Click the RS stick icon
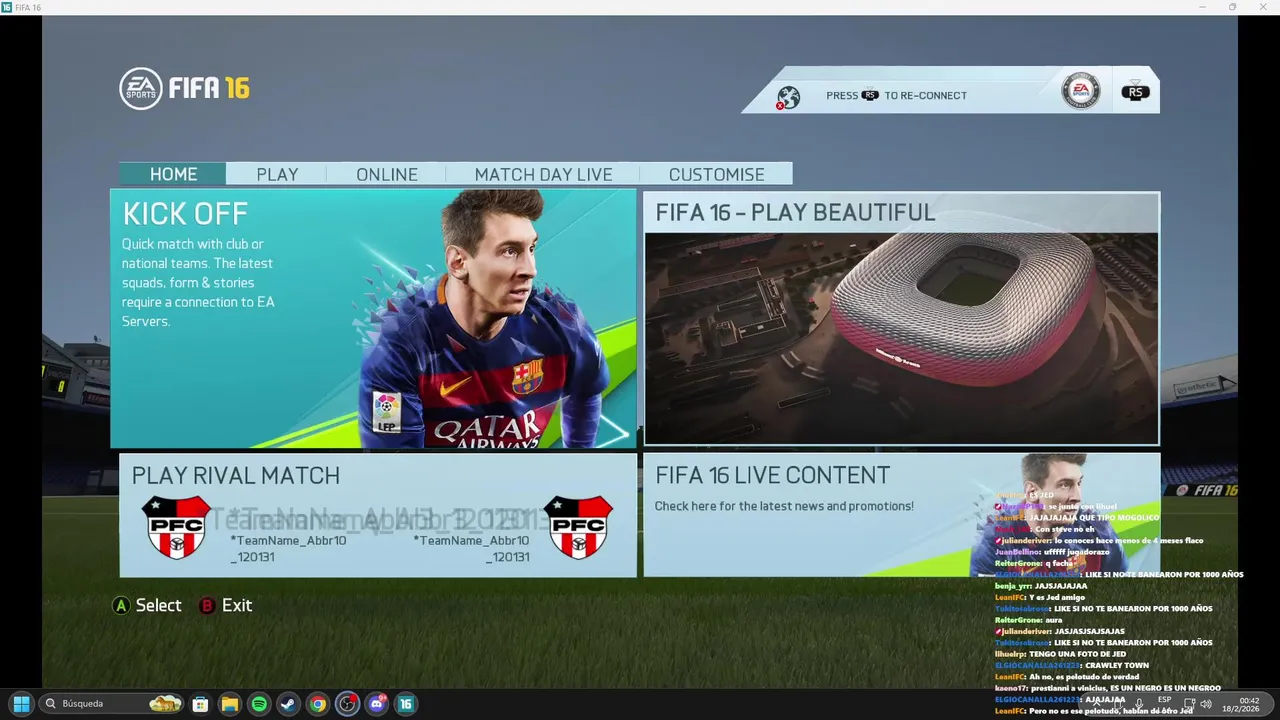1280x720 pixels. coord(1134,92)
